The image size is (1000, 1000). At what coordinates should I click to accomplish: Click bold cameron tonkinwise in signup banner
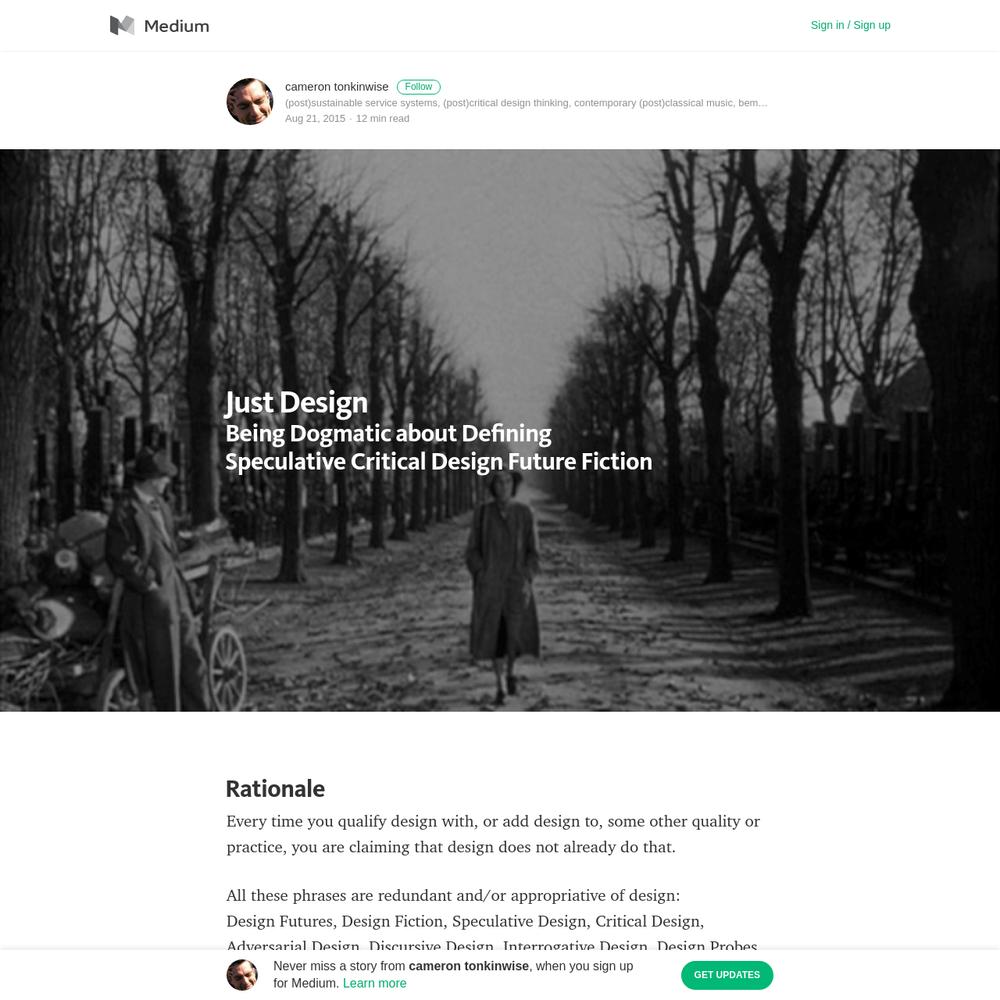coord(469,966)
